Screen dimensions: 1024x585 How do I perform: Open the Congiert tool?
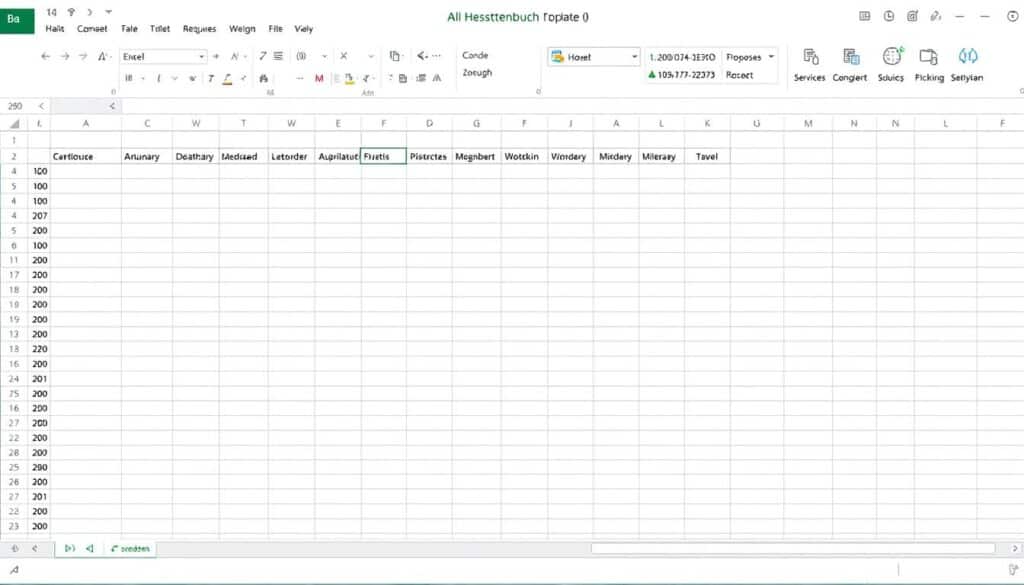point(850,65)
